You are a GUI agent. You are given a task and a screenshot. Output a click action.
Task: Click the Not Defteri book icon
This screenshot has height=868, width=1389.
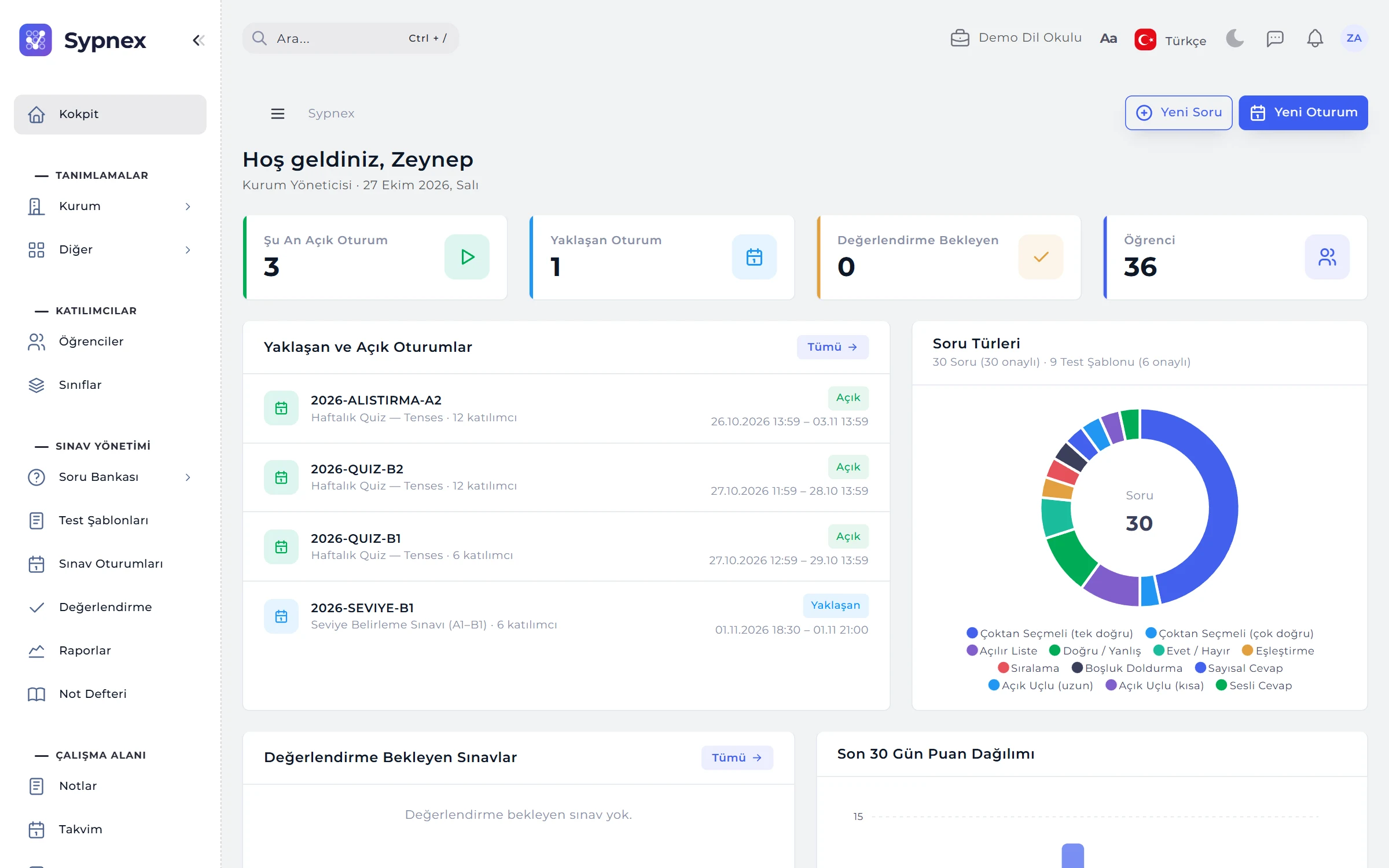(36, 694)
